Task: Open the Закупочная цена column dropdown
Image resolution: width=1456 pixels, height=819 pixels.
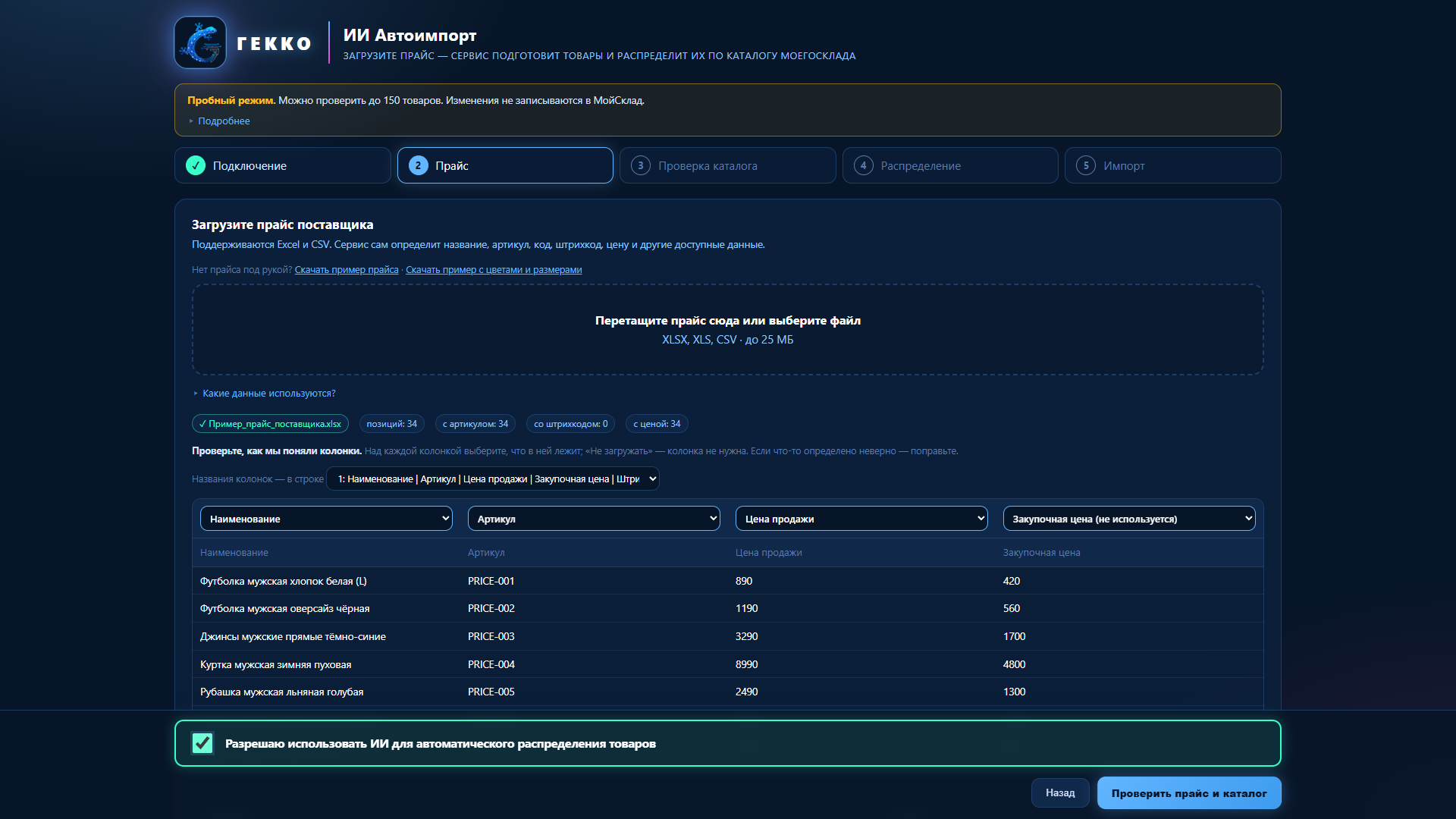Action: (1129, 519)
